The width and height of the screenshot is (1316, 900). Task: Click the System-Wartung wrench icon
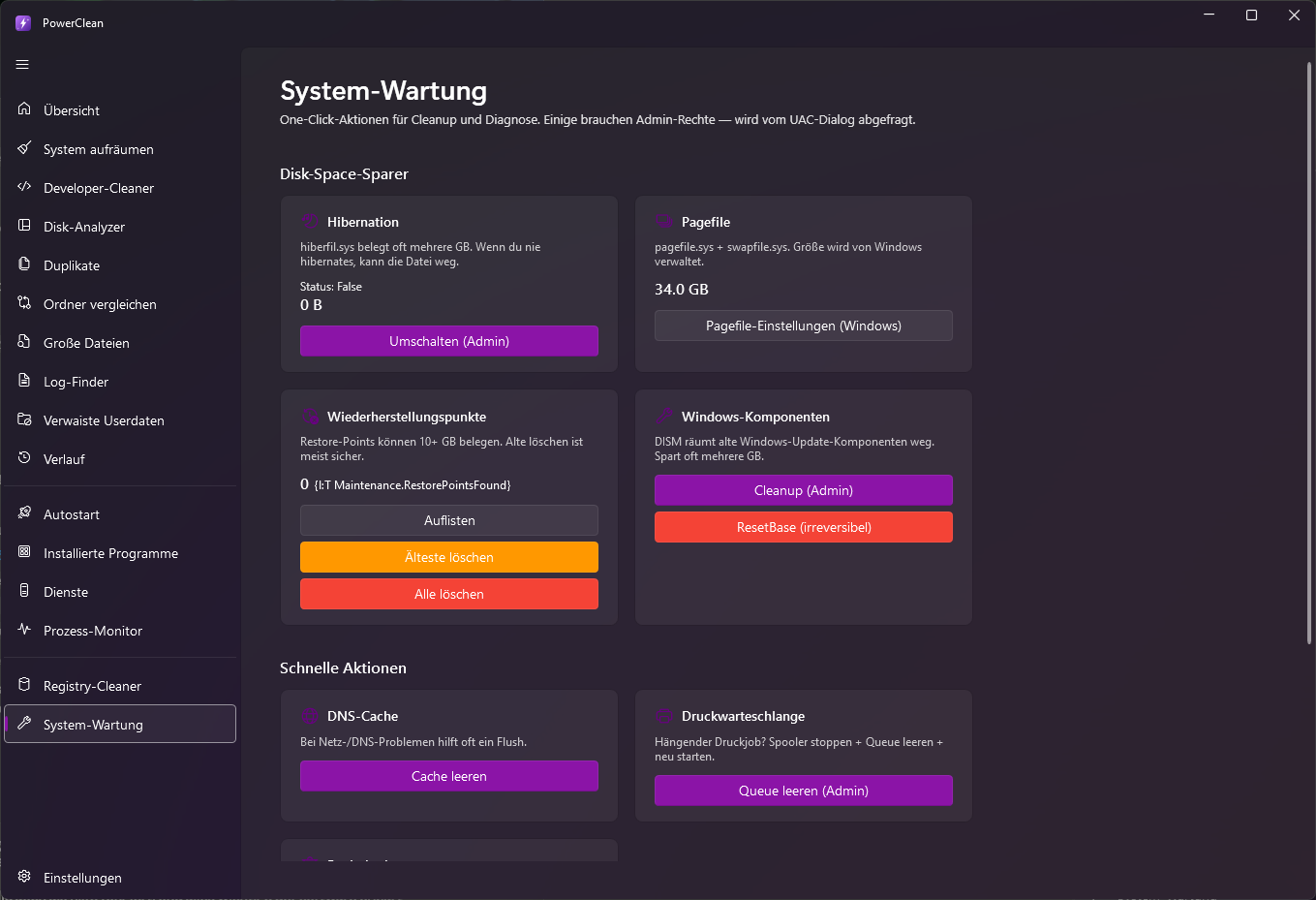tap(24, 724)
